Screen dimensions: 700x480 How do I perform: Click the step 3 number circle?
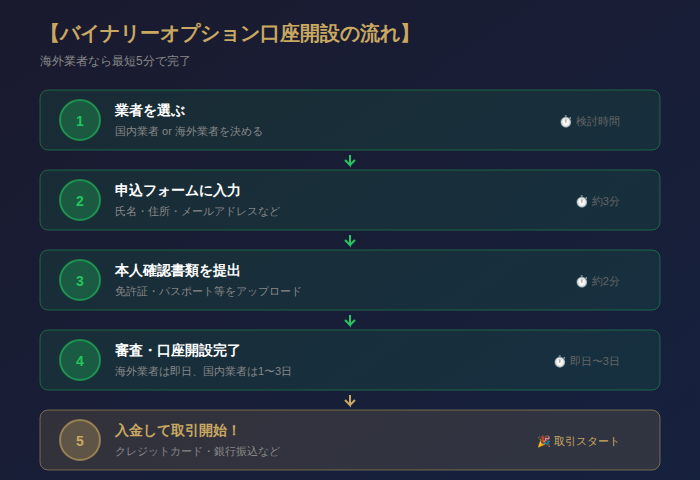tap(80, 281)
